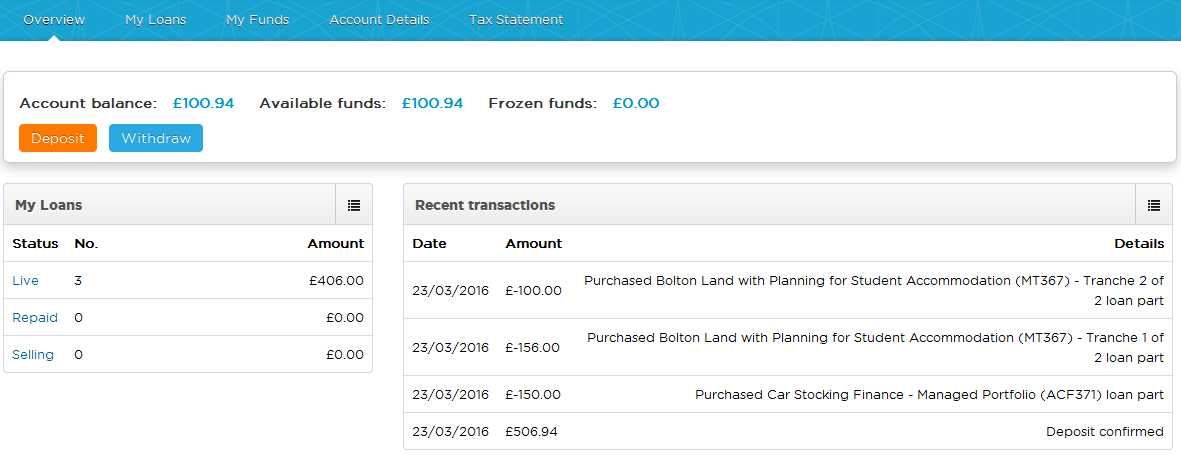Click the orange Deposit button
Viewport: 1181px width, 455px height.
pos(58,139)
